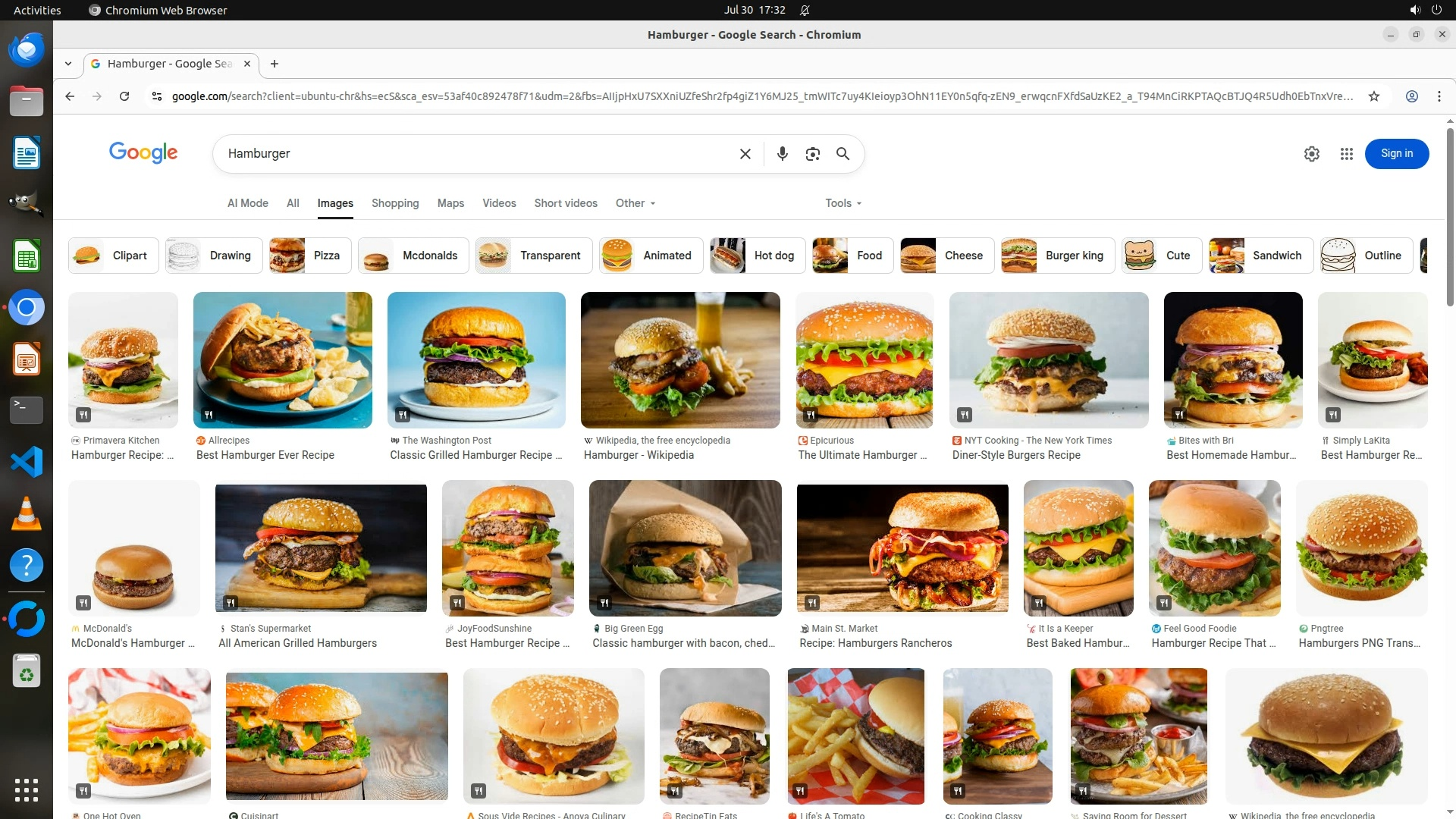1456x819 pixels.
Task: Open Google quick settings gear
Action: (x=1311, y=154)
